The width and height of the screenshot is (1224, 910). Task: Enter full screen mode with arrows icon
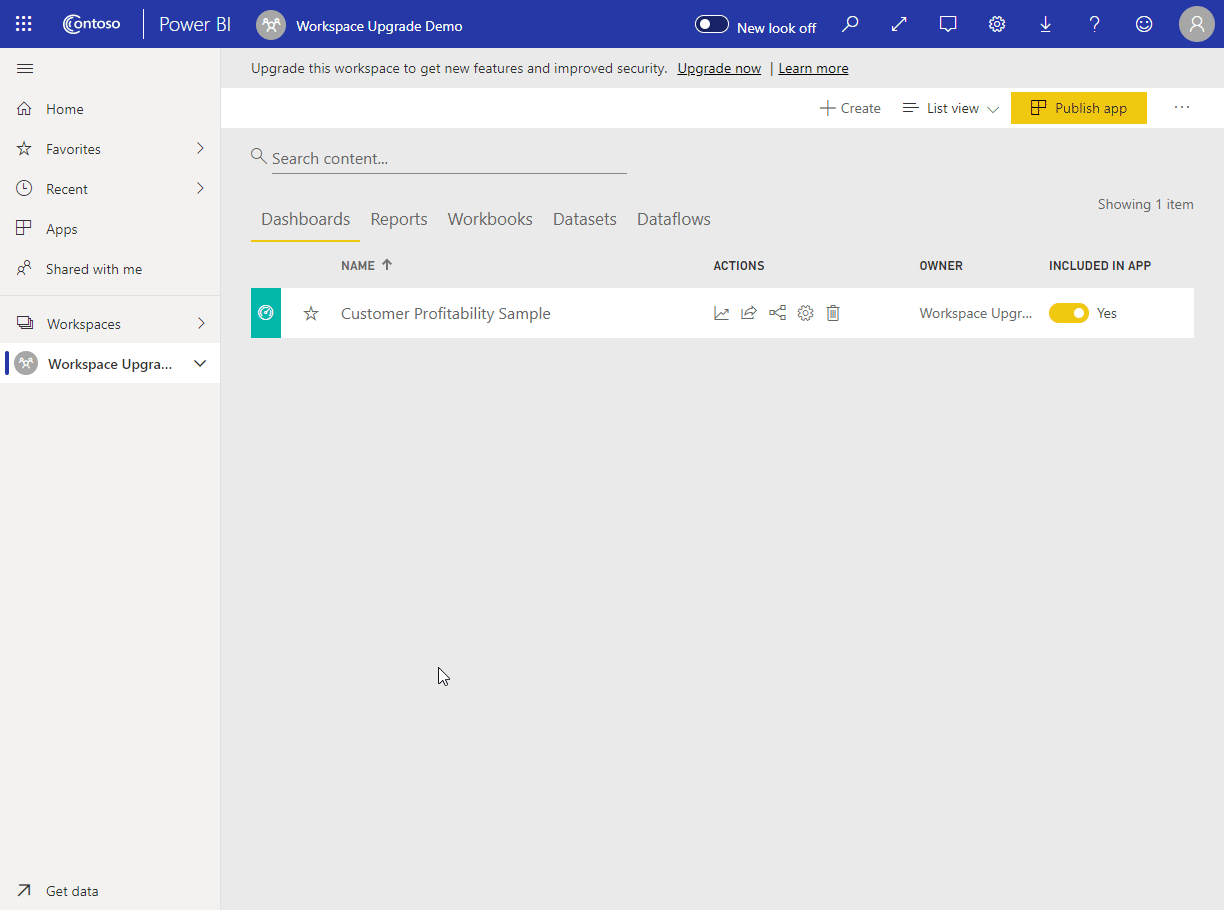[x=899, y=24]
